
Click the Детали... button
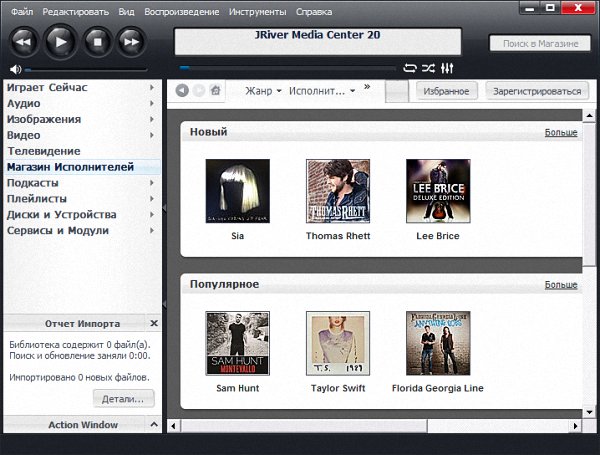(124, 398)
